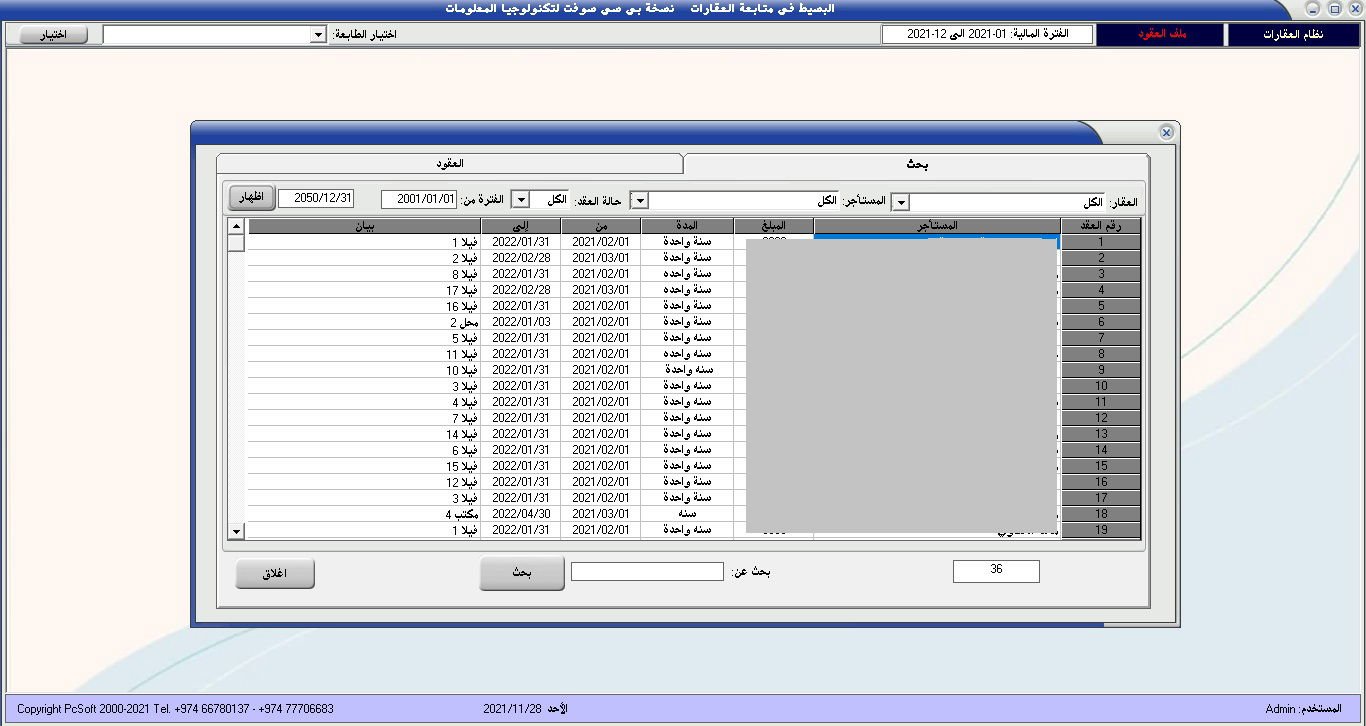Screen dimensions: 1366x726
Task: Switch to the العقود tab
Action: [x=449, y=163]
